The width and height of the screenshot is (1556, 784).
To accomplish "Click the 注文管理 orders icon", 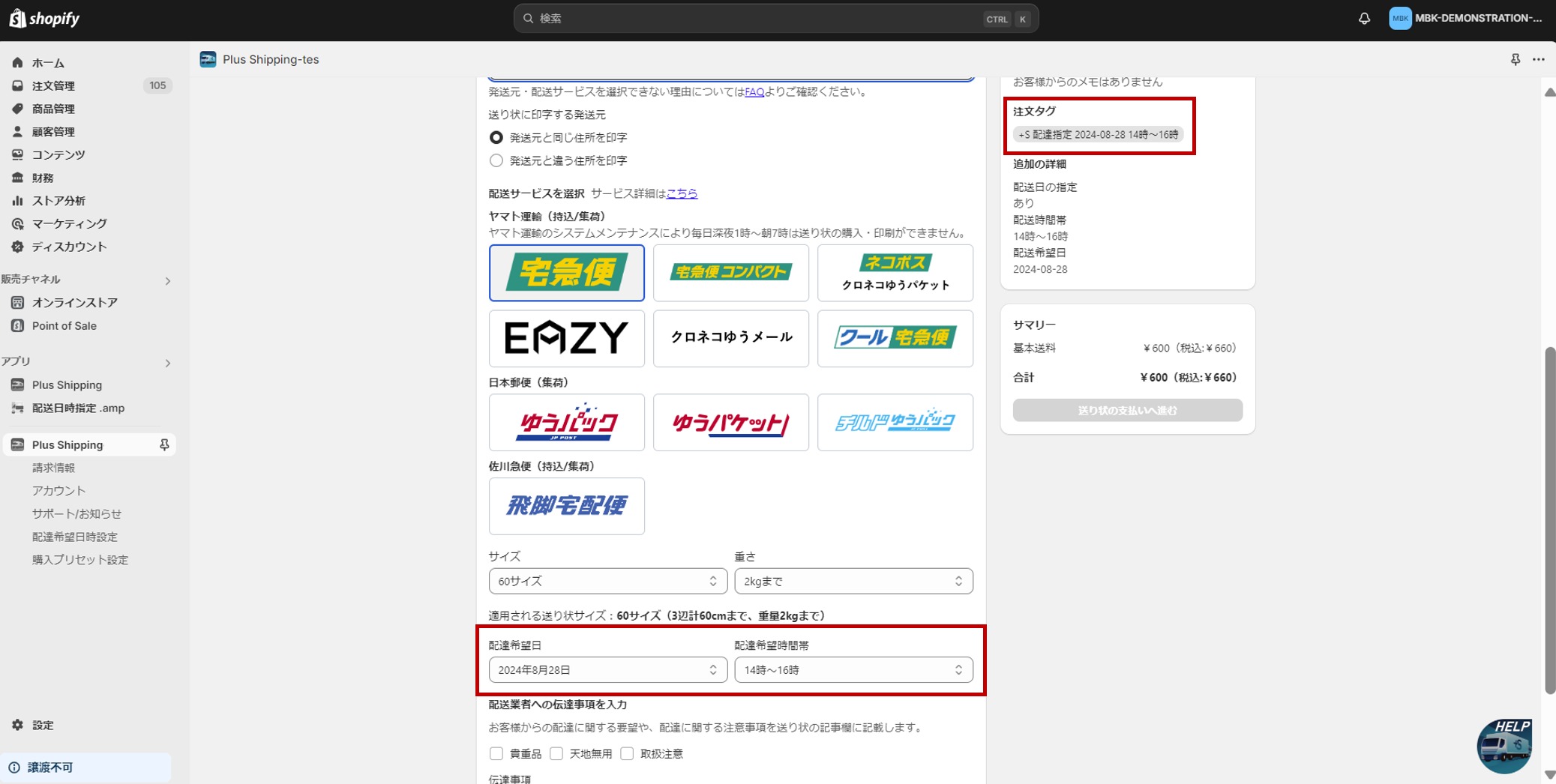I will (17, 85).
